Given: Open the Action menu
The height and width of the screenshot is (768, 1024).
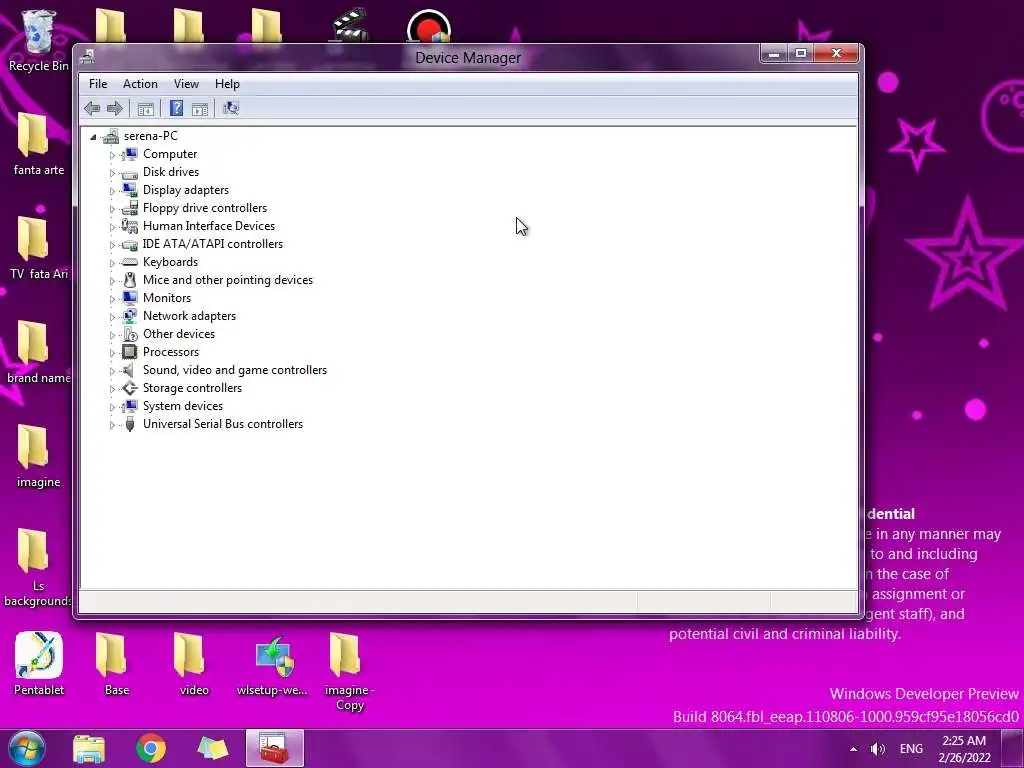Looking at the screenshot, I should (x=140, y=84).
